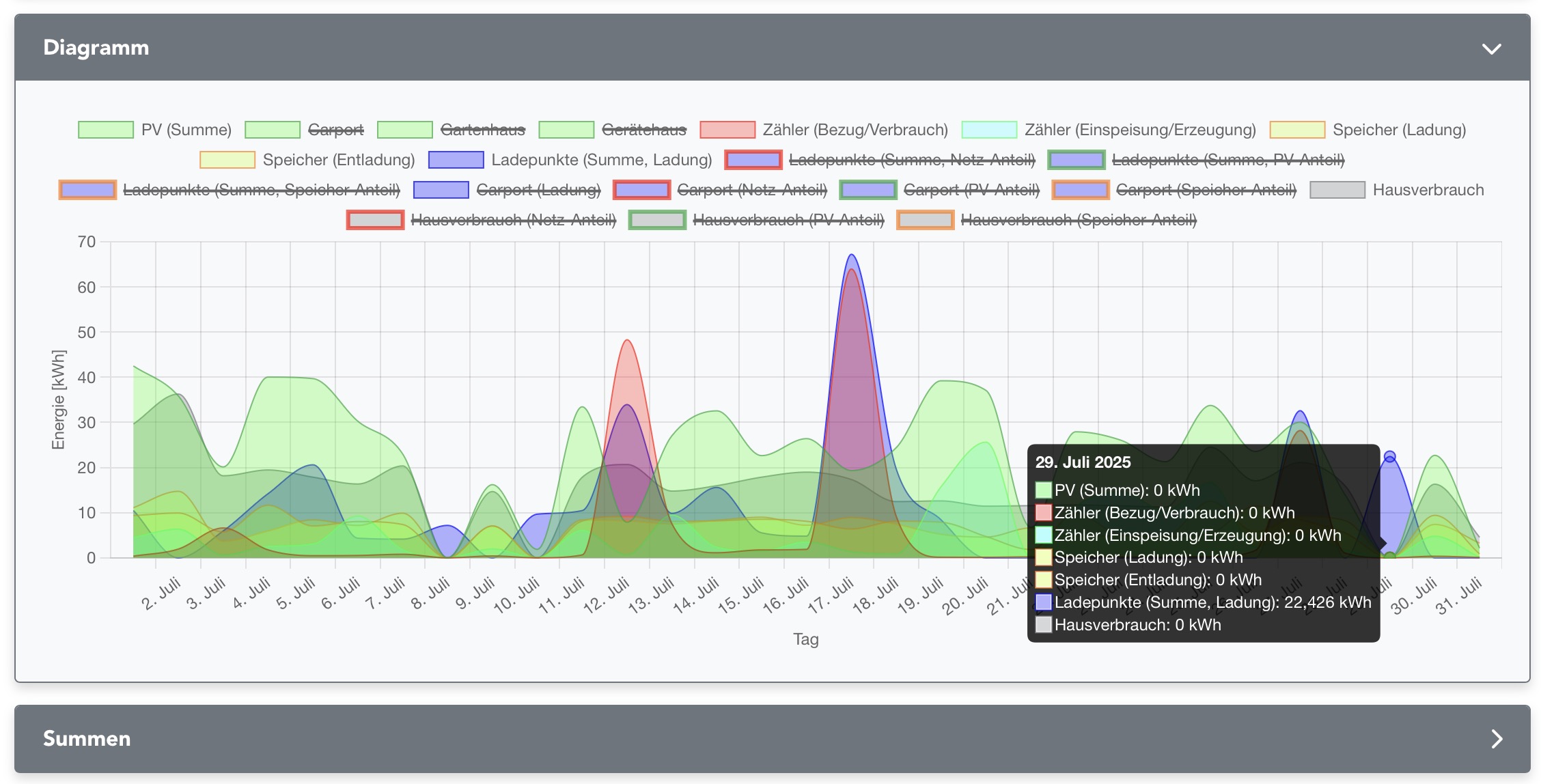This screenshot has height=784, width=1541.
Task: Hide Speicher (Entladung) dataset
Action: pyautogui.click(x=338, y=160)
